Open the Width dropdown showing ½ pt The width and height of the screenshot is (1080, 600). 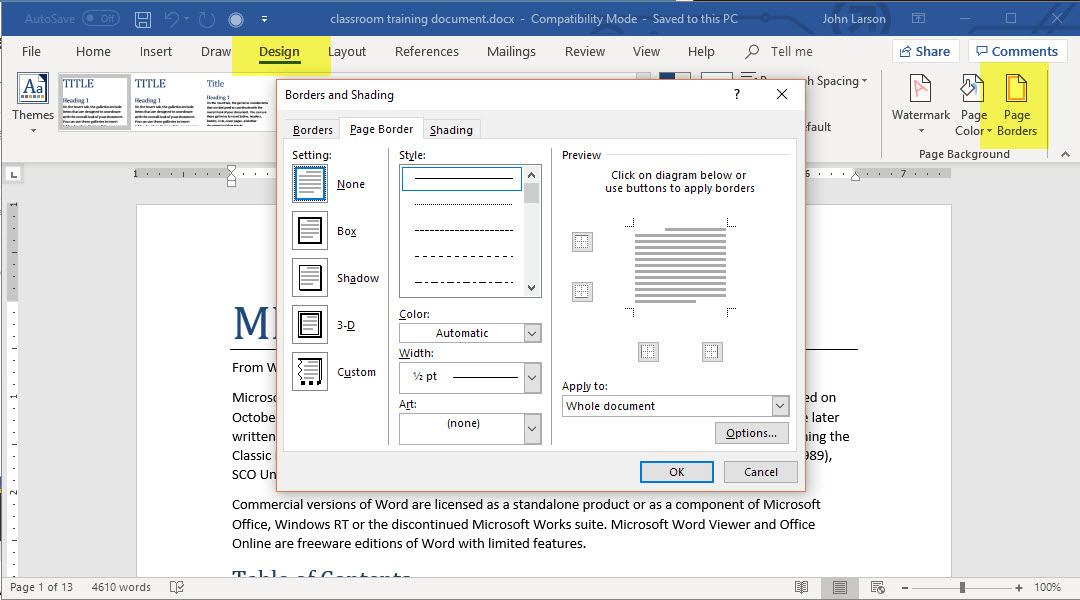click(532, 377)
